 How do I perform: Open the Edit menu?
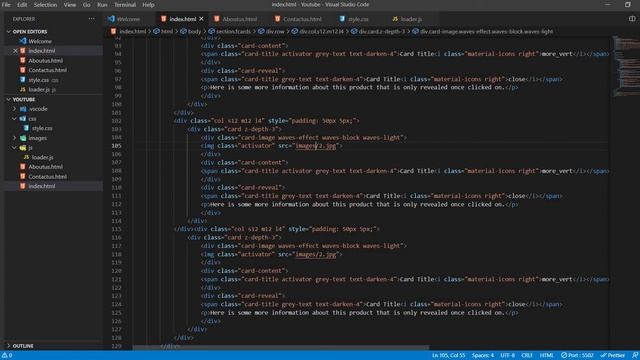click(x=22, y=5)
